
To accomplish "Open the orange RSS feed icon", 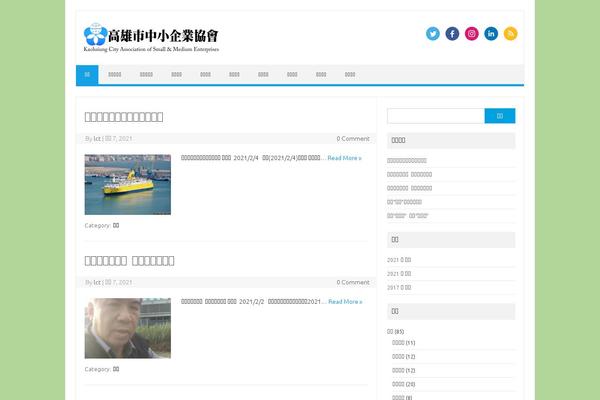I will [510, 34].
